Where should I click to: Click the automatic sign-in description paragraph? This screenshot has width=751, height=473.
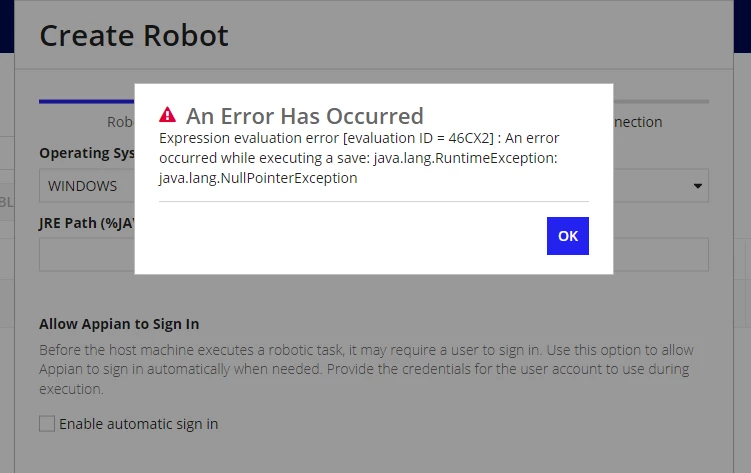366,369
